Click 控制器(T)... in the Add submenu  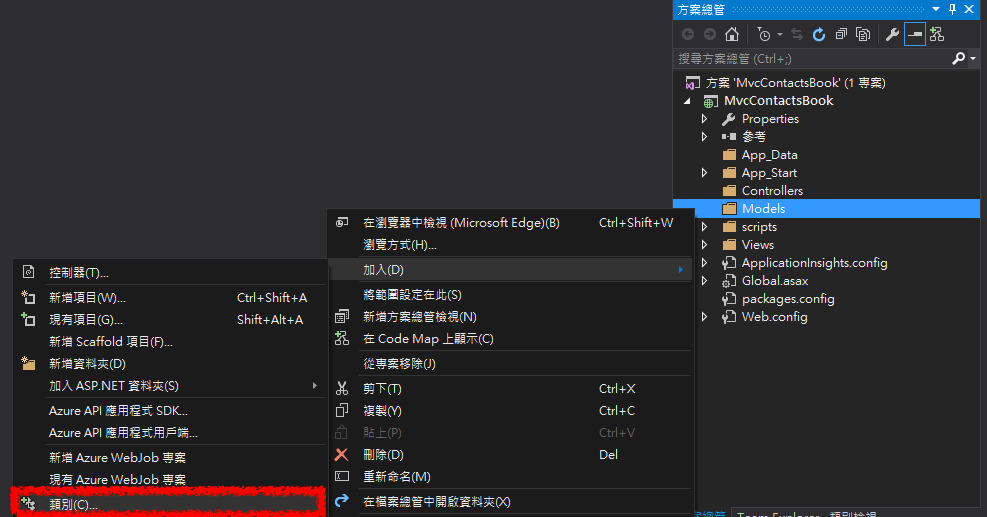pos(78,272)
